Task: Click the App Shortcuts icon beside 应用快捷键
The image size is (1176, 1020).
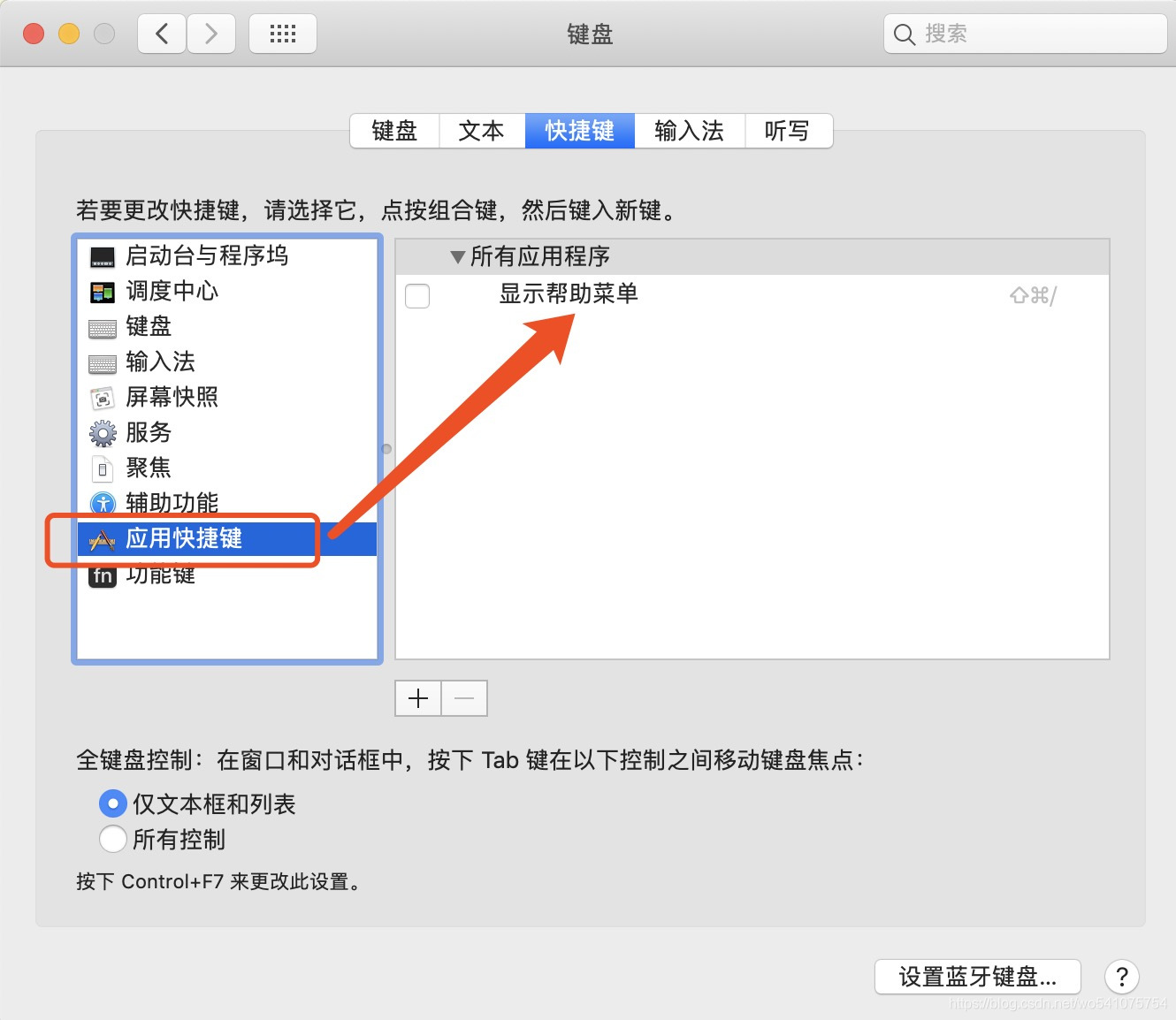Action: [x=103, y=539]
